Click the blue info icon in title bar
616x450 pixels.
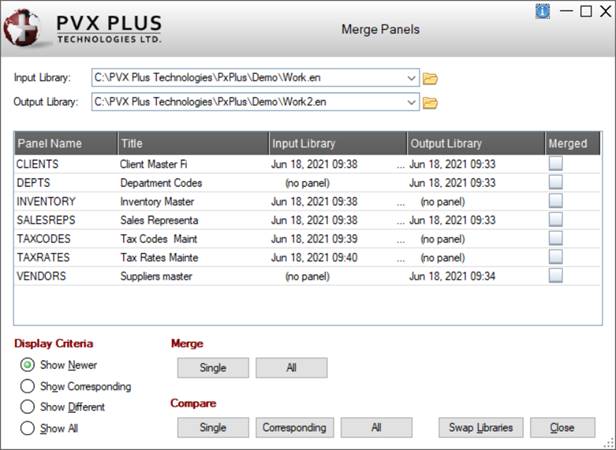543,11
